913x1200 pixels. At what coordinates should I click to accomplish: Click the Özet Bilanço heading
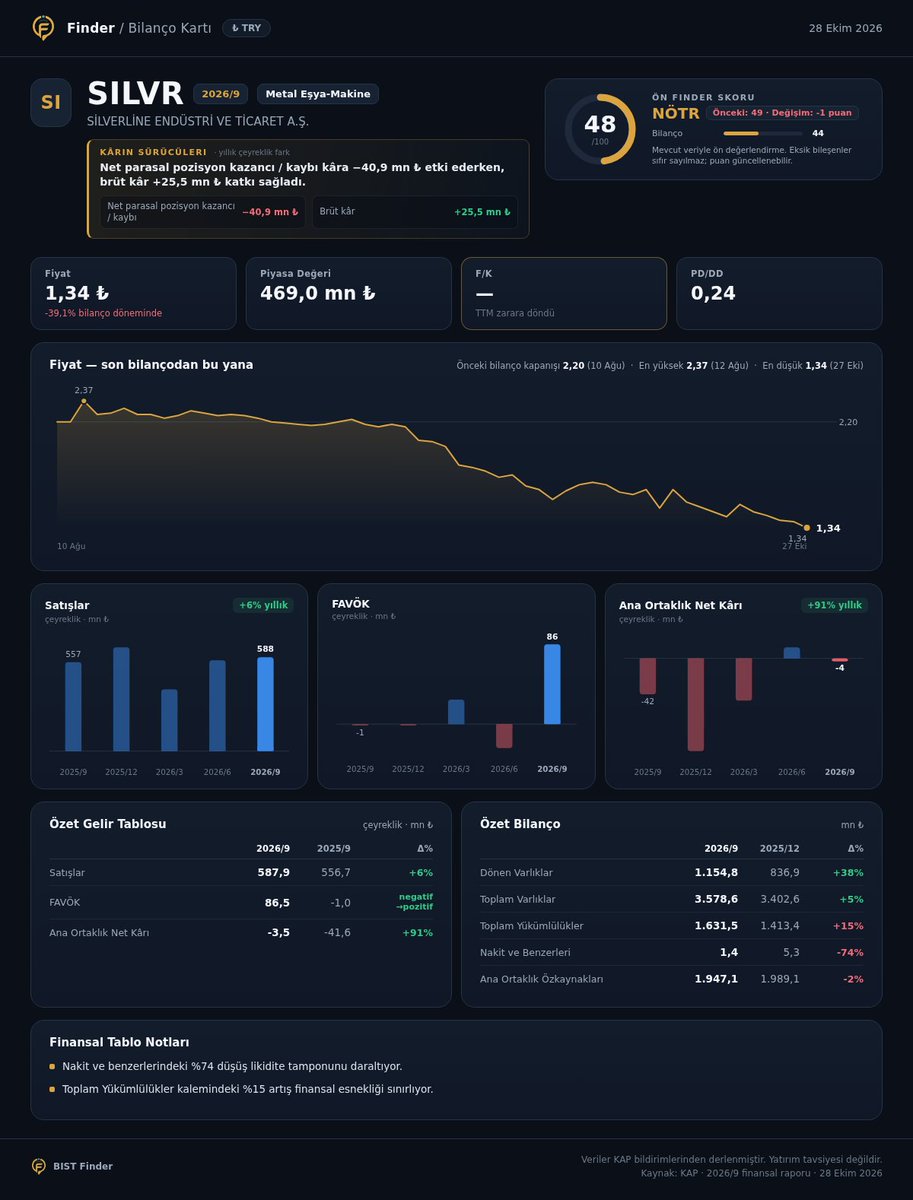[520, 824]
